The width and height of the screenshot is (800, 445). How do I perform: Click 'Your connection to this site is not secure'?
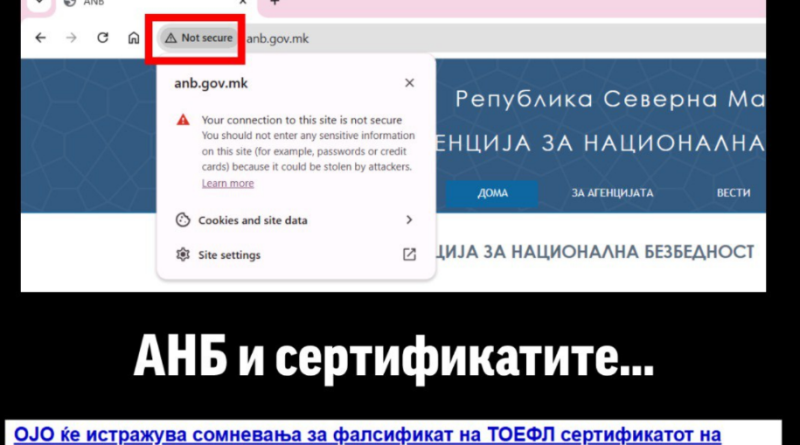tap(302, 120)
